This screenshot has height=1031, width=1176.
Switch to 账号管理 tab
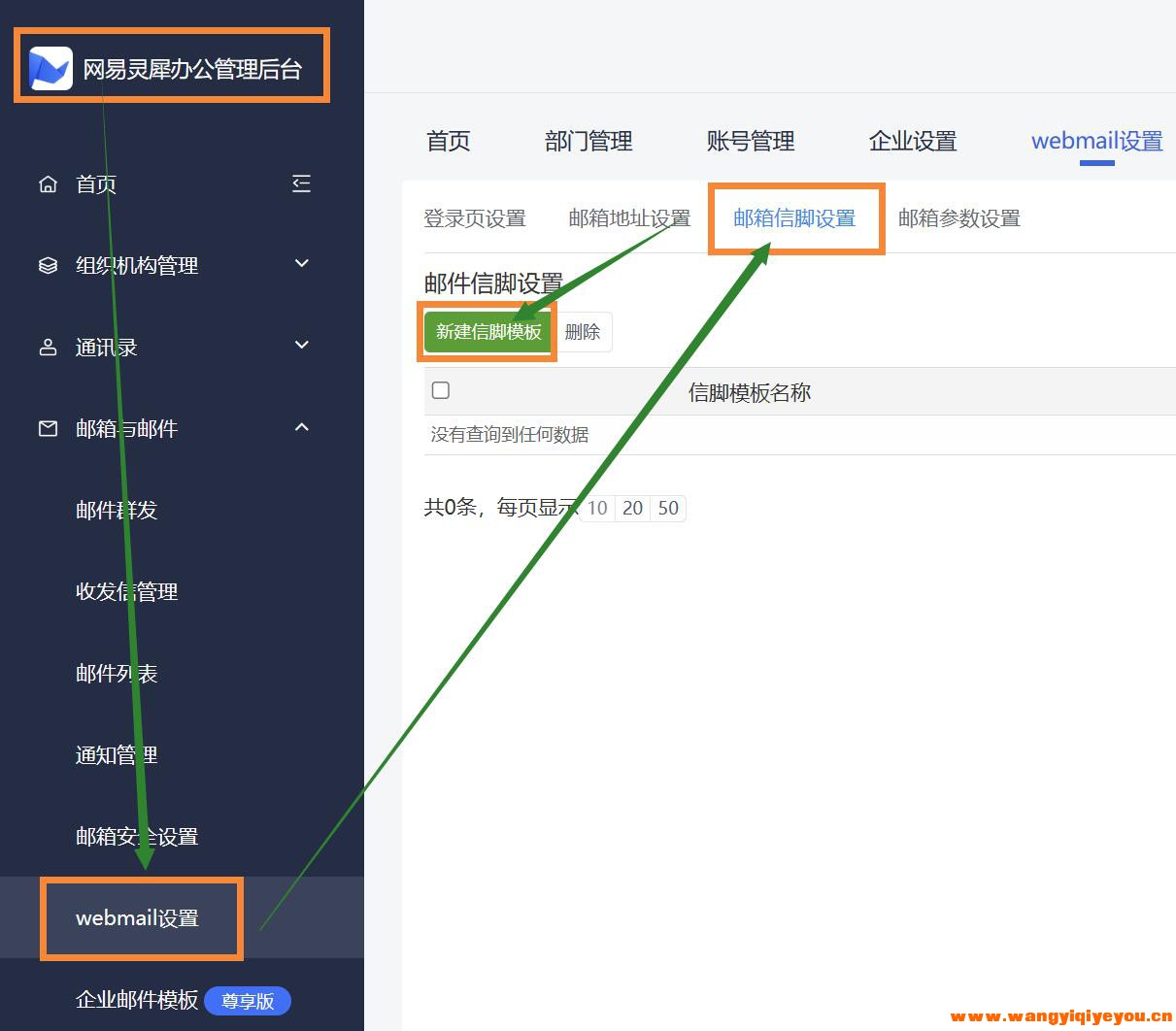[751, 142]
